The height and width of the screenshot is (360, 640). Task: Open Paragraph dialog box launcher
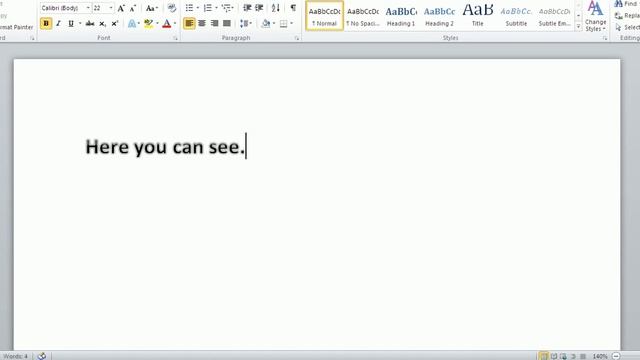point(297,38)
